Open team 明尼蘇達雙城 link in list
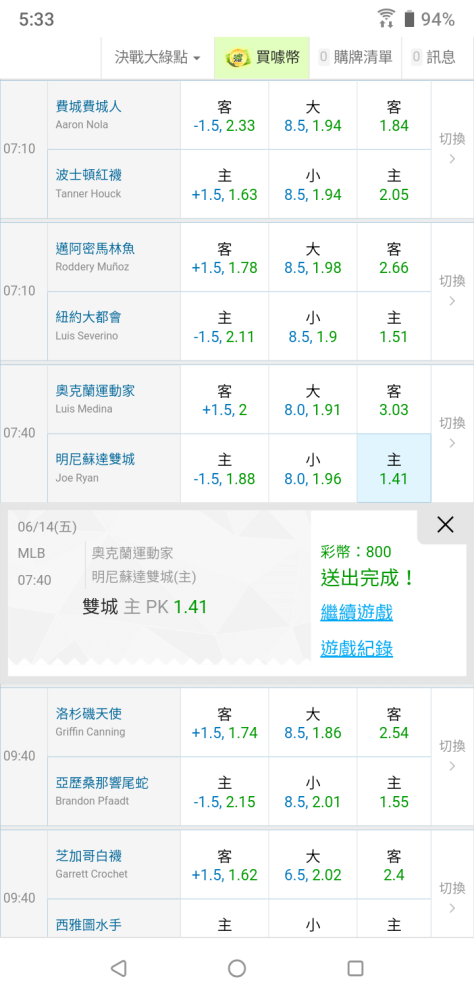 95,459
